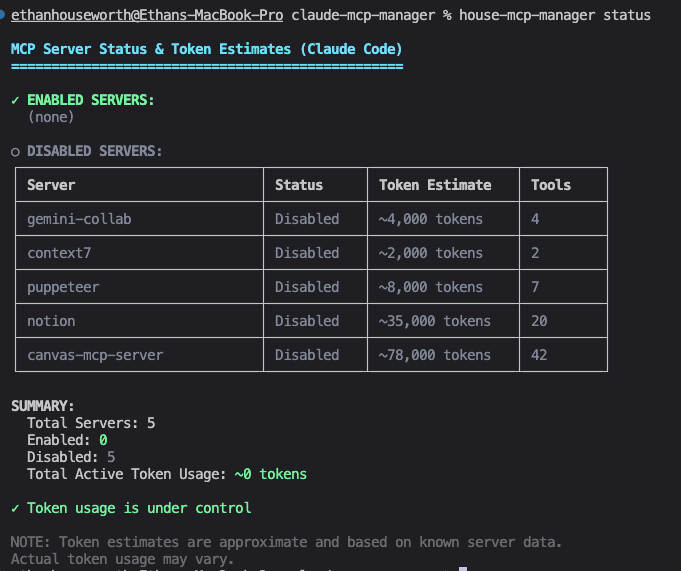Click the tools count '20' for notion

539,321
